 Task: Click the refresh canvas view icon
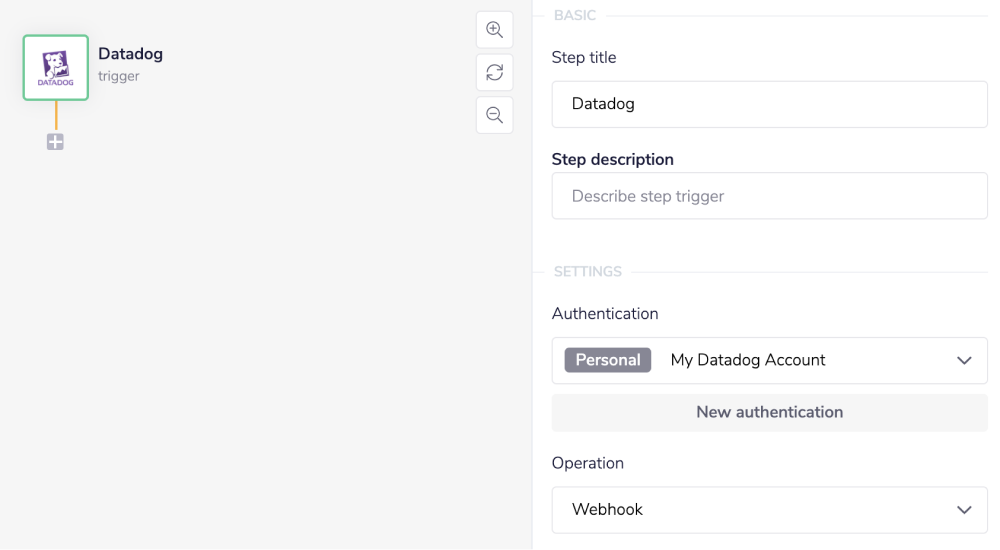pos(494,73)
